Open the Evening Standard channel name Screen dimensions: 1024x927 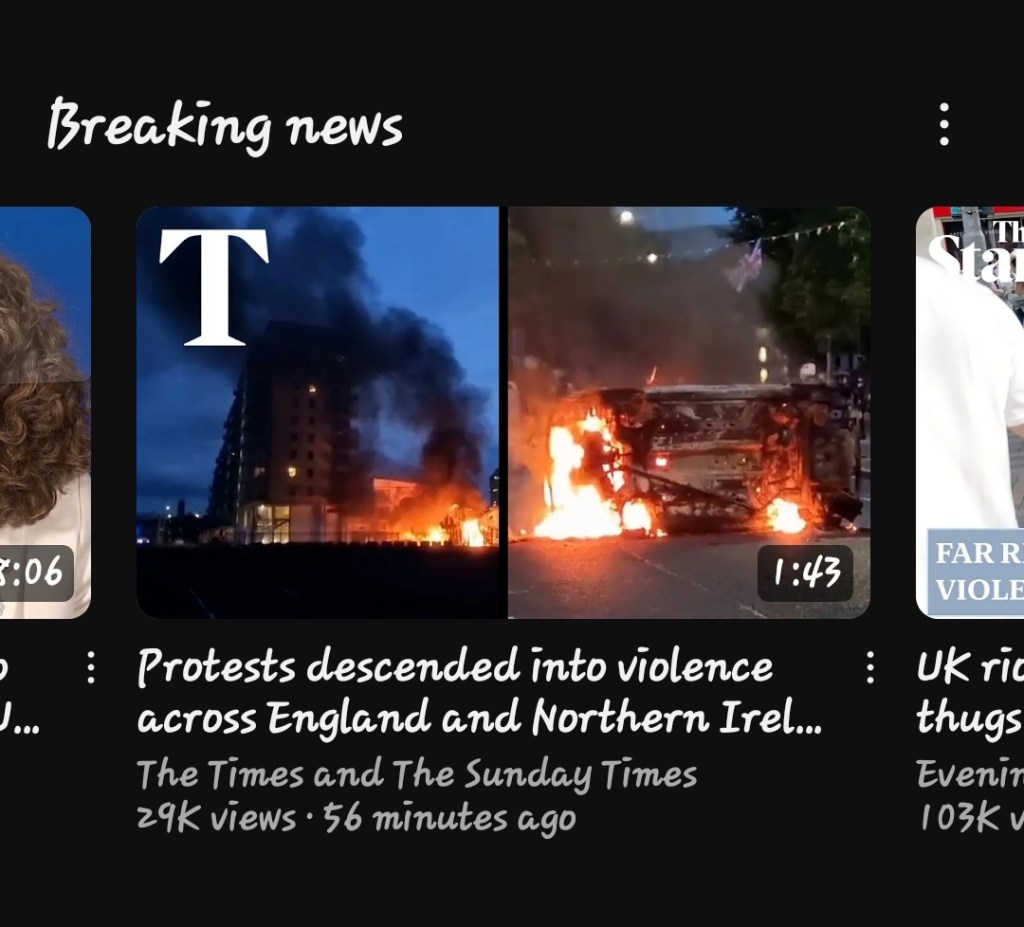pos(970,775)
